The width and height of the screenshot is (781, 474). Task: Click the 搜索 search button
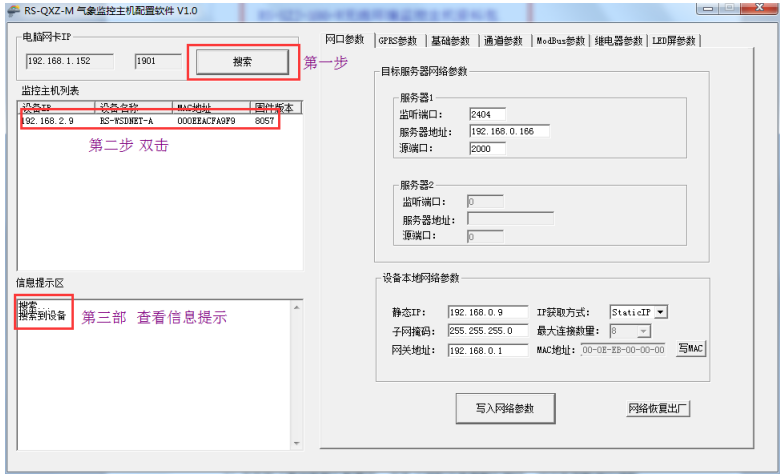(242, 62)
